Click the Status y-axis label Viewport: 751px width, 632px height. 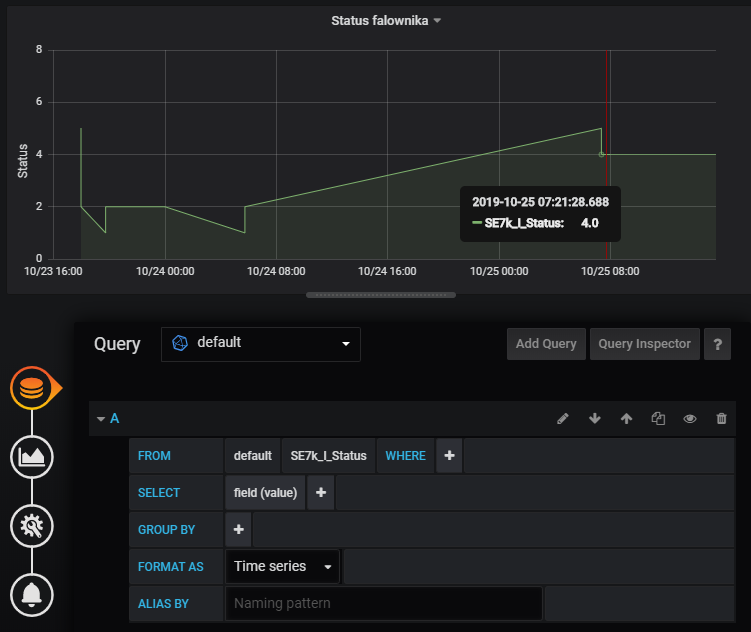pyautogui.click(x=23, y=161)
